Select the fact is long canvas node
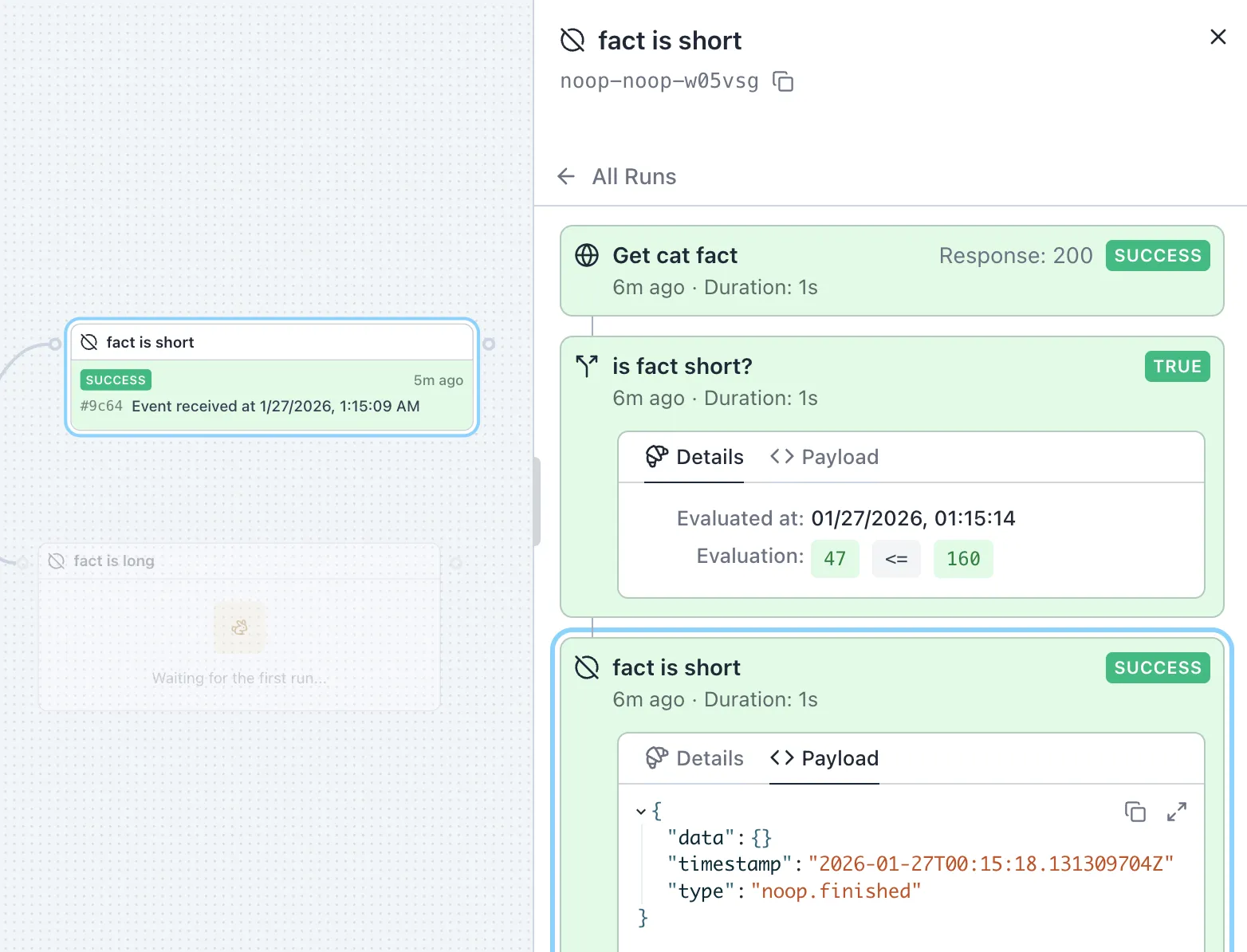This screenshot has width=1247, height=952. [x=239, y=627]
